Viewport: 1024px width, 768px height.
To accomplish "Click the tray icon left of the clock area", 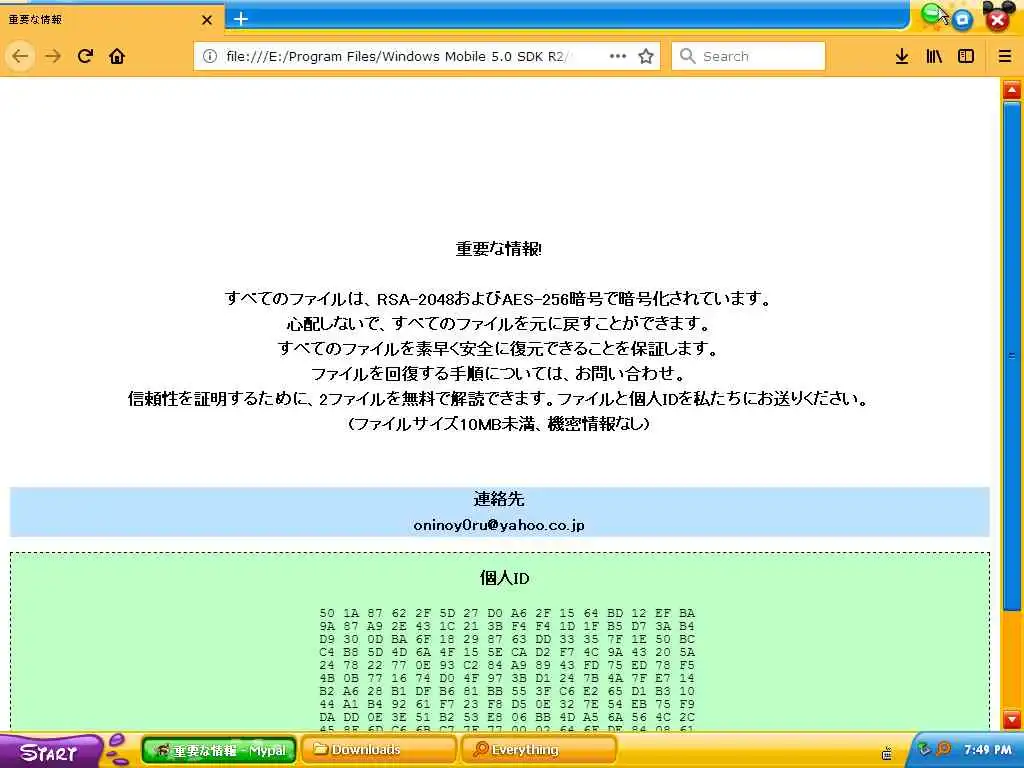I will 886,753.
